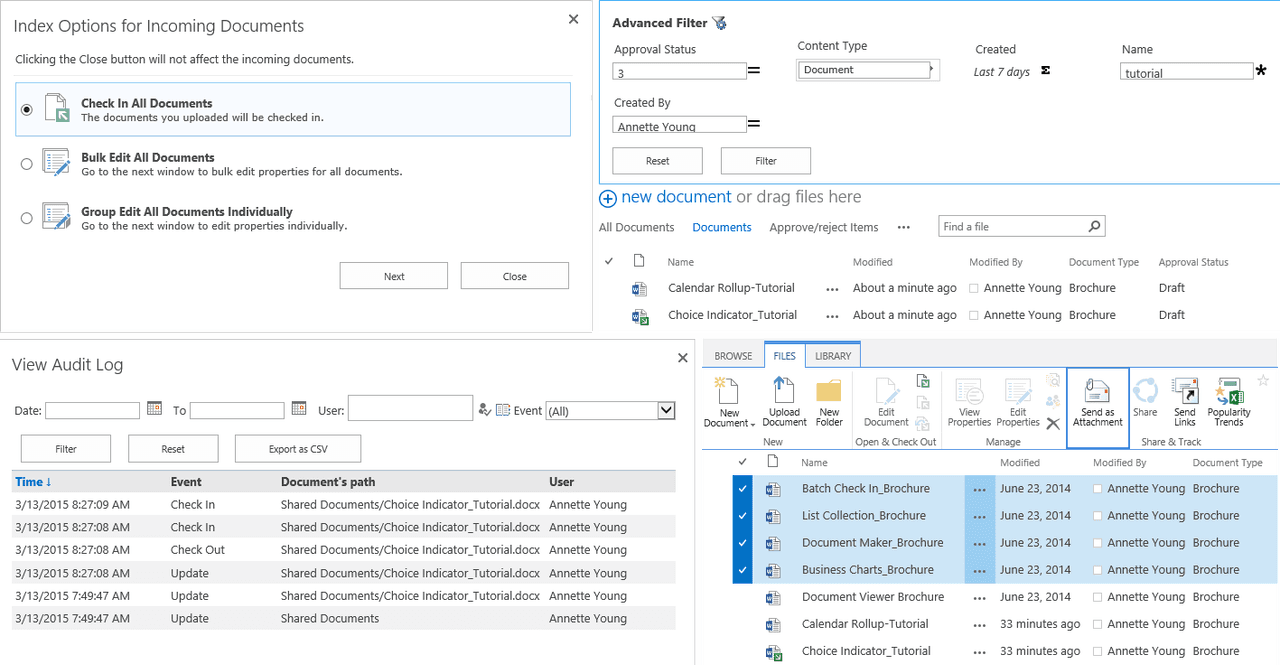
Task: Click the Filter button in Audit Log
Action: (66, 449)
